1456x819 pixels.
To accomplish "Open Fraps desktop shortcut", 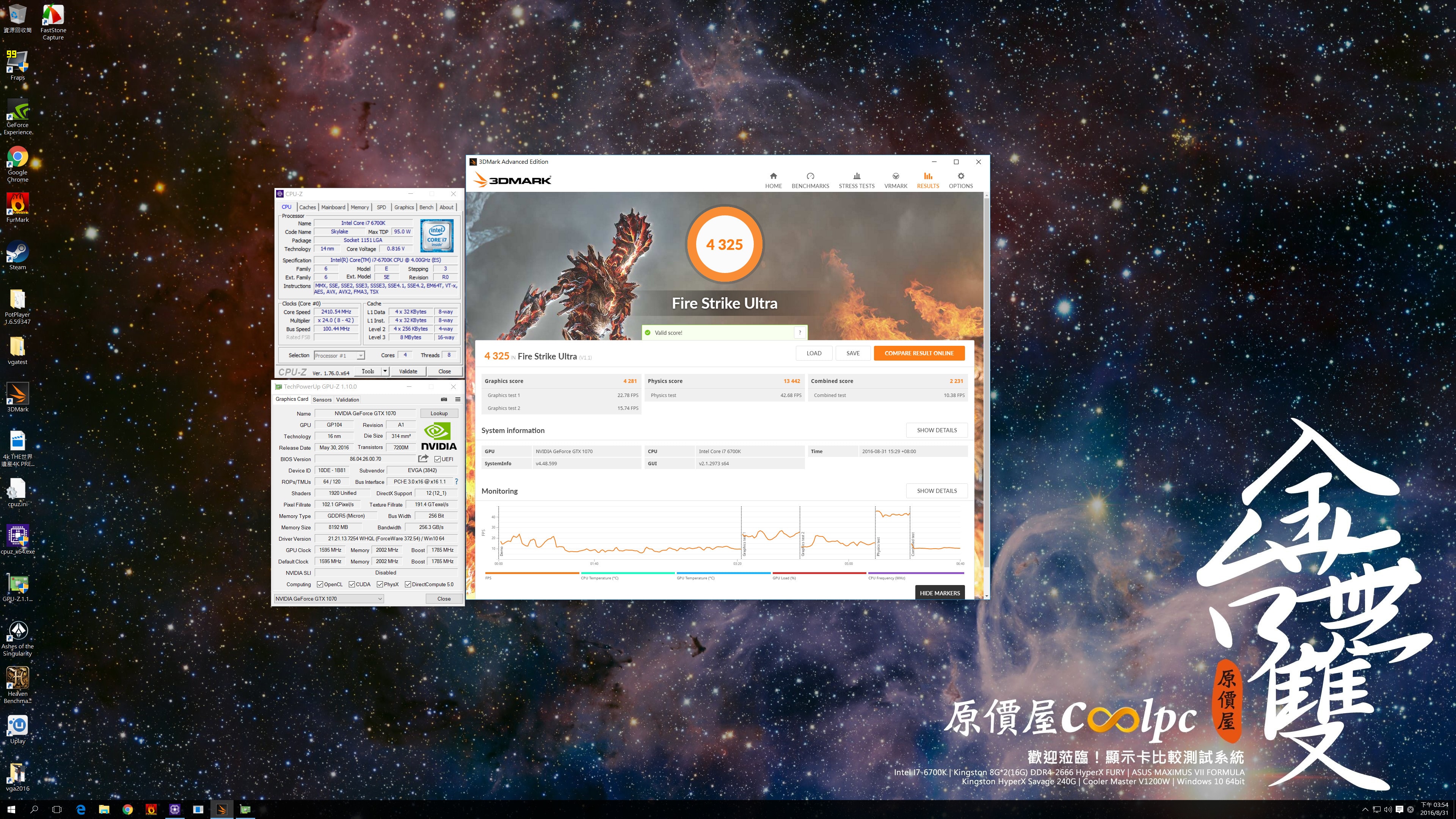I will (17, 65).
